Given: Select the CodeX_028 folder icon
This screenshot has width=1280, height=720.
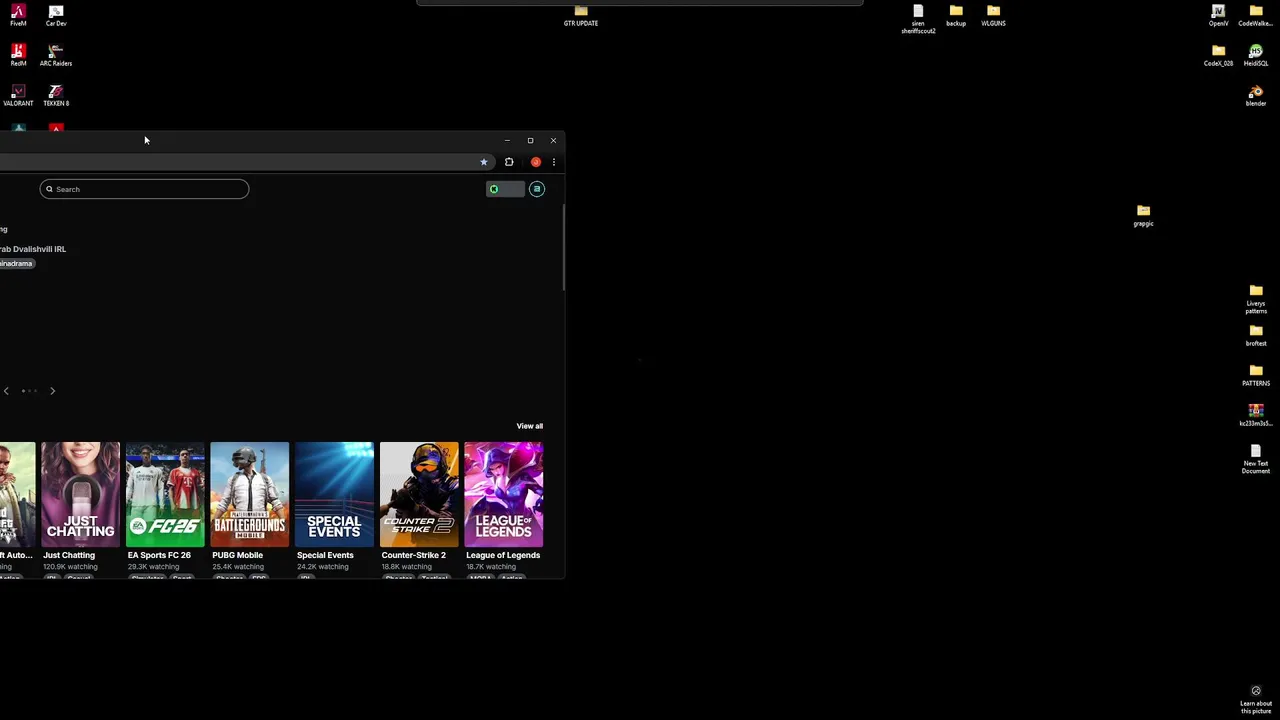Looking at the screenshot, I should [1218, 55].
